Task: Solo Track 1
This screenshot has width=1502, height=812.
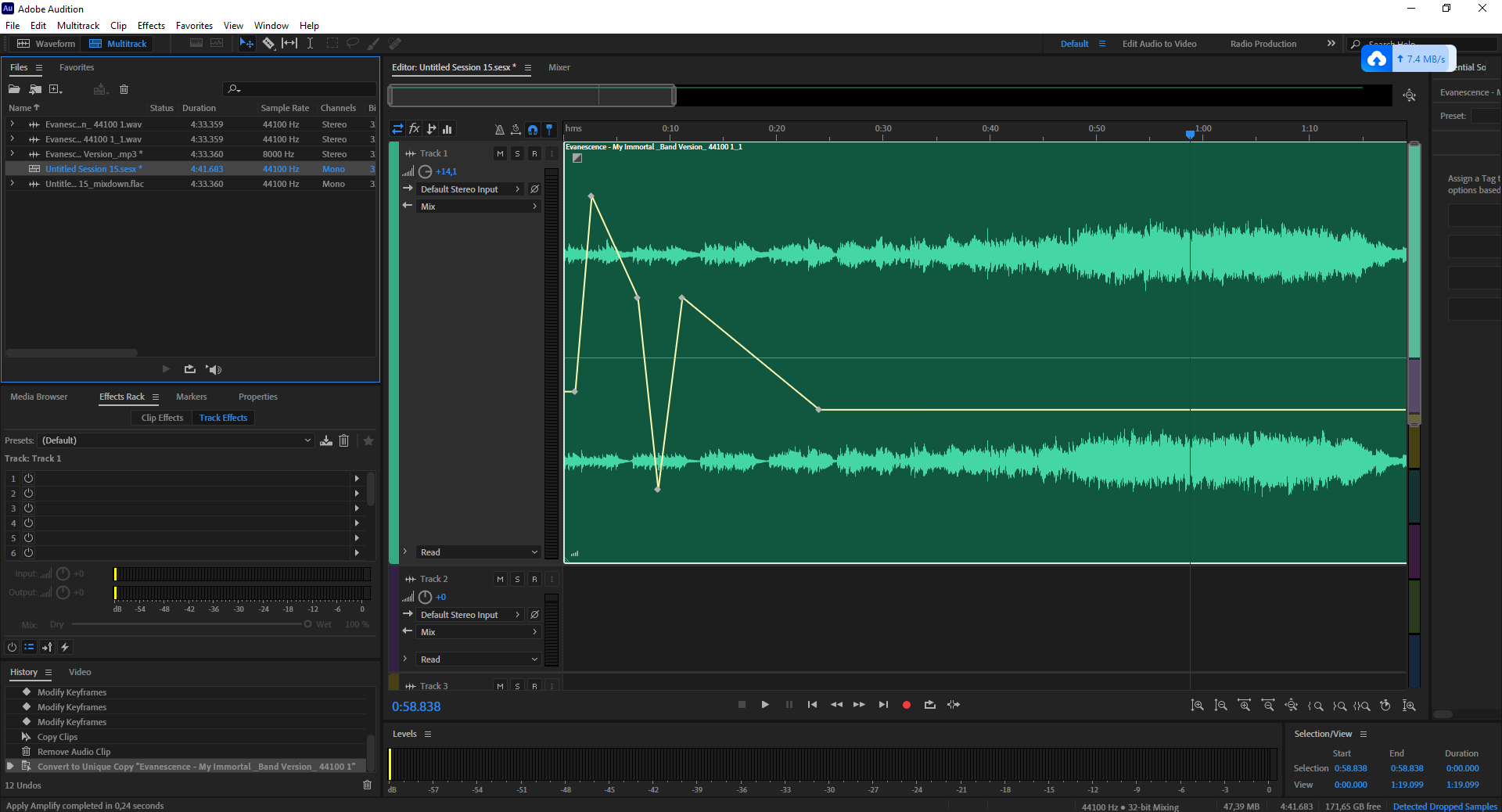Action: click(x=517, y=154)
